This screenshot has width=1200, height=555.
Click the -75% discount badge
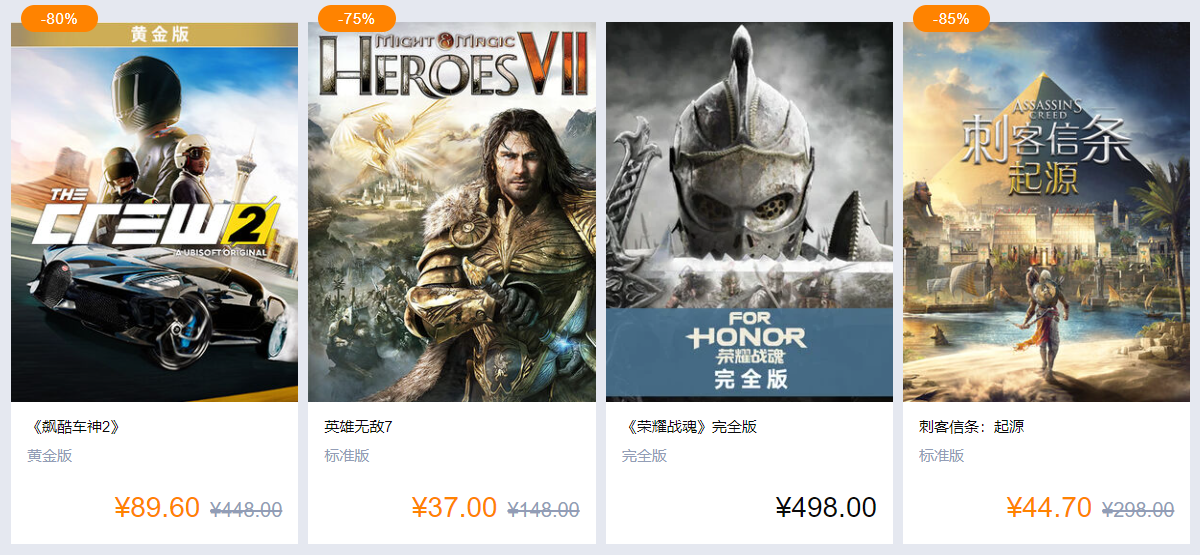click(356, 18)
